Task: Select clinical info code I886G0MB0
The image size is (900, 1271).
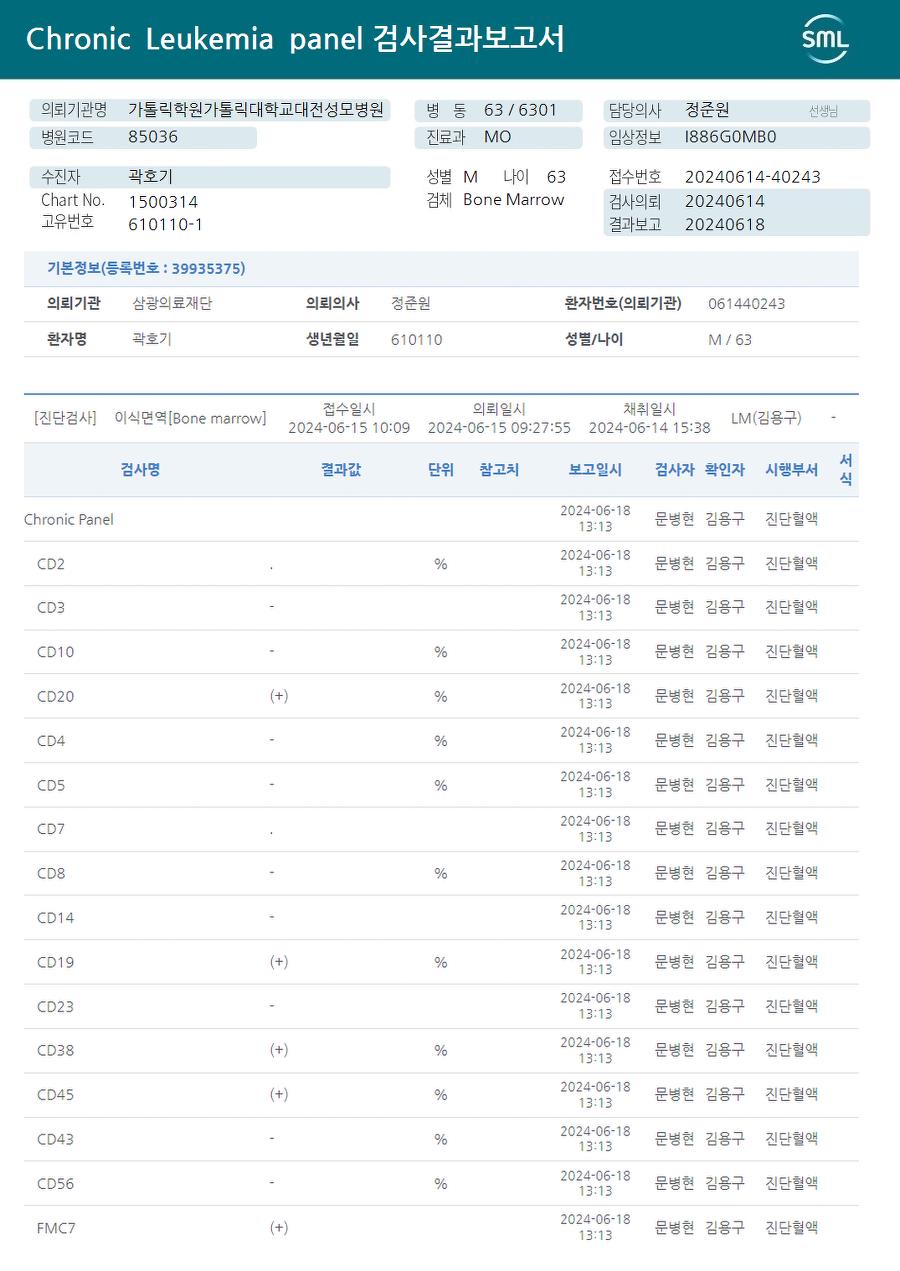Action: pyautogui.click(x=730, y=137)
